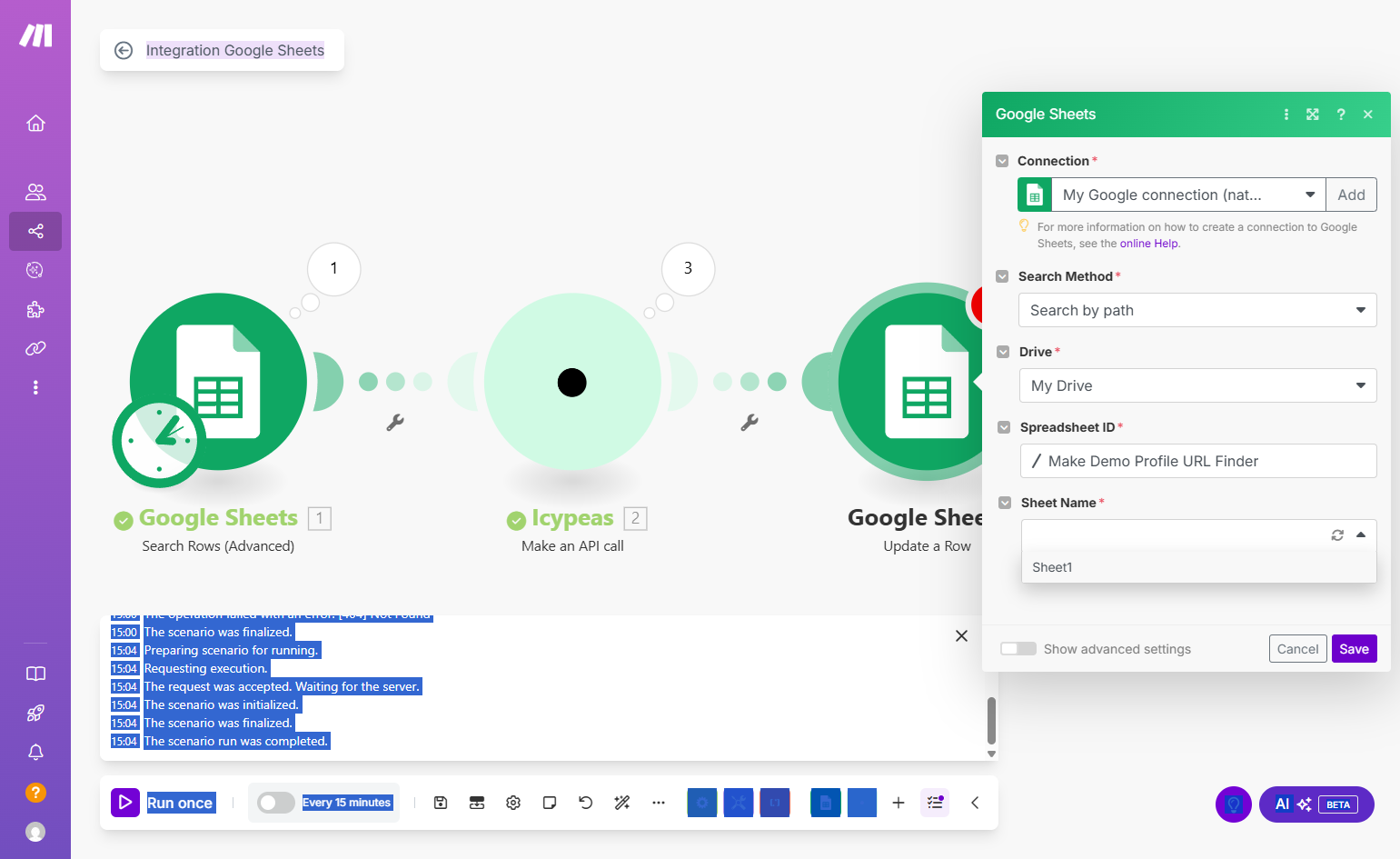Open the My Google connection dropdown
Viewport: 1400px width, 859px height.
[x=1188, y=195]
